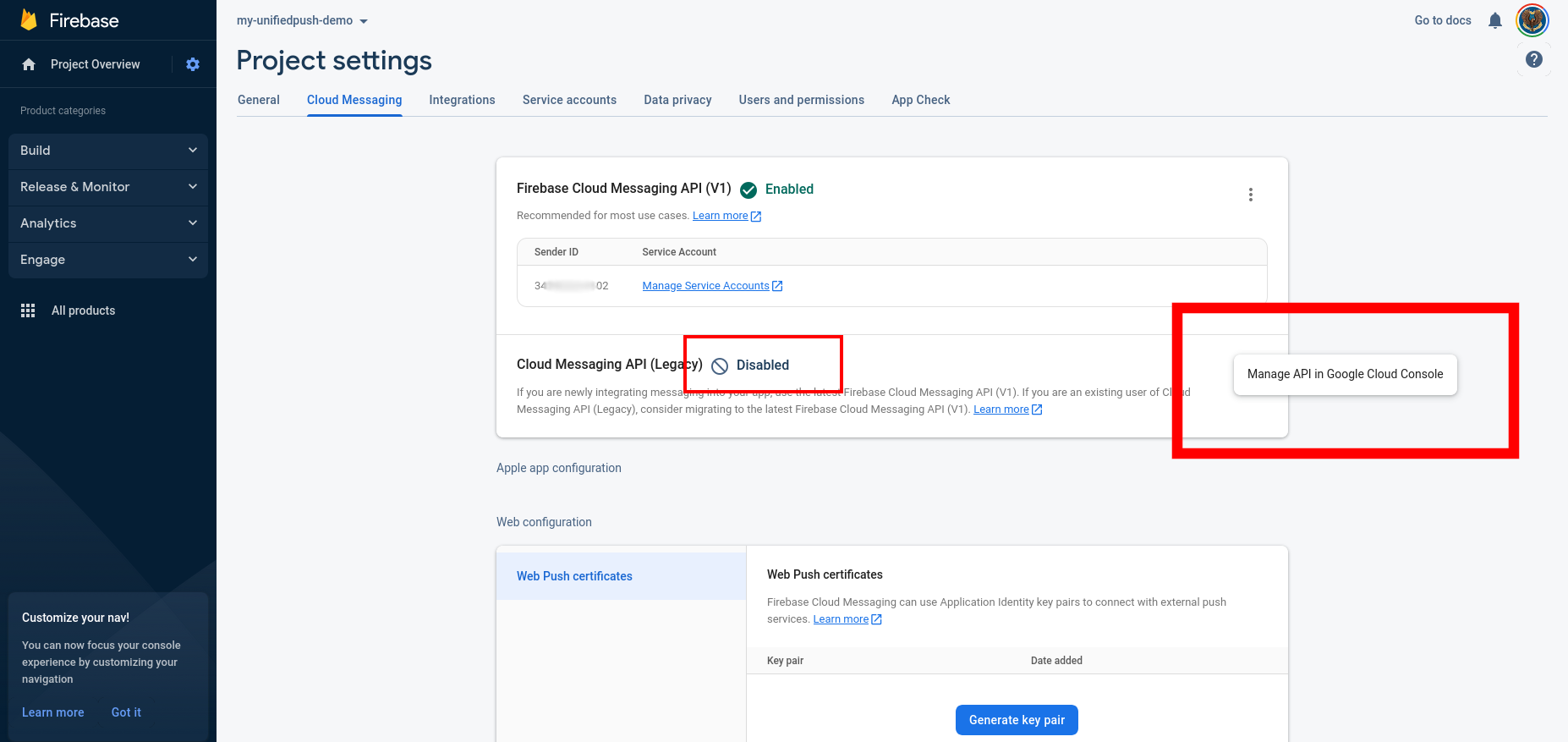
Task: Open project settings gear icon
Action: 193,64
